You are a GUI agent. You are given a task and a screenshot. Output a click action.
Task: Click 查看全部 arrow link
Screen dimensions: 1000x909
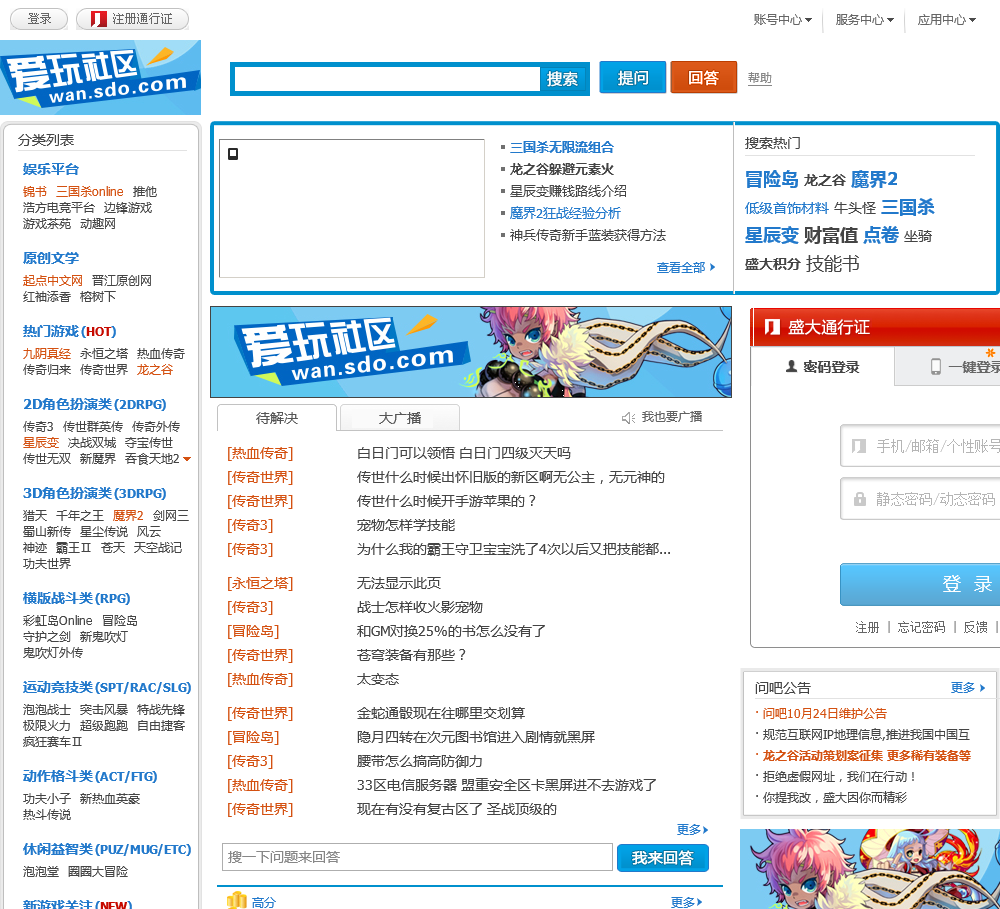point(686,267)
